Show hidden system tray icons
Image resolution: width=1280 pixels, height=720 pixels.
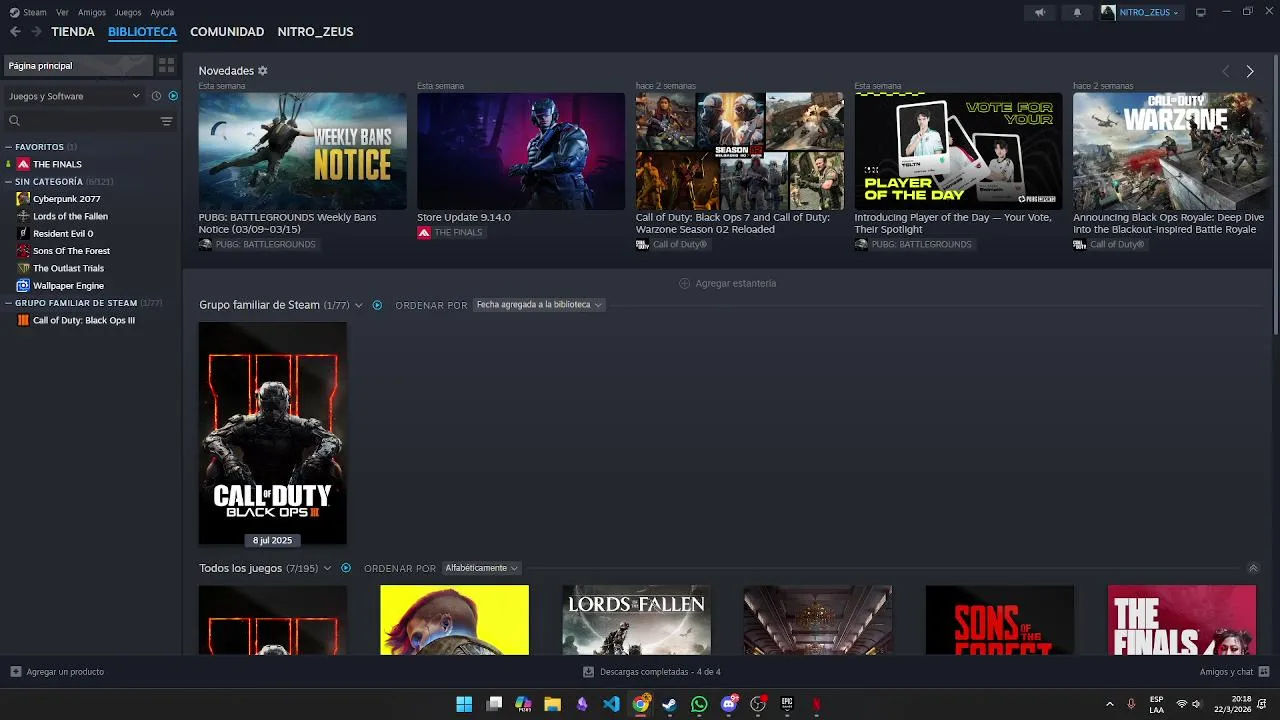[x=1109, y=704]
